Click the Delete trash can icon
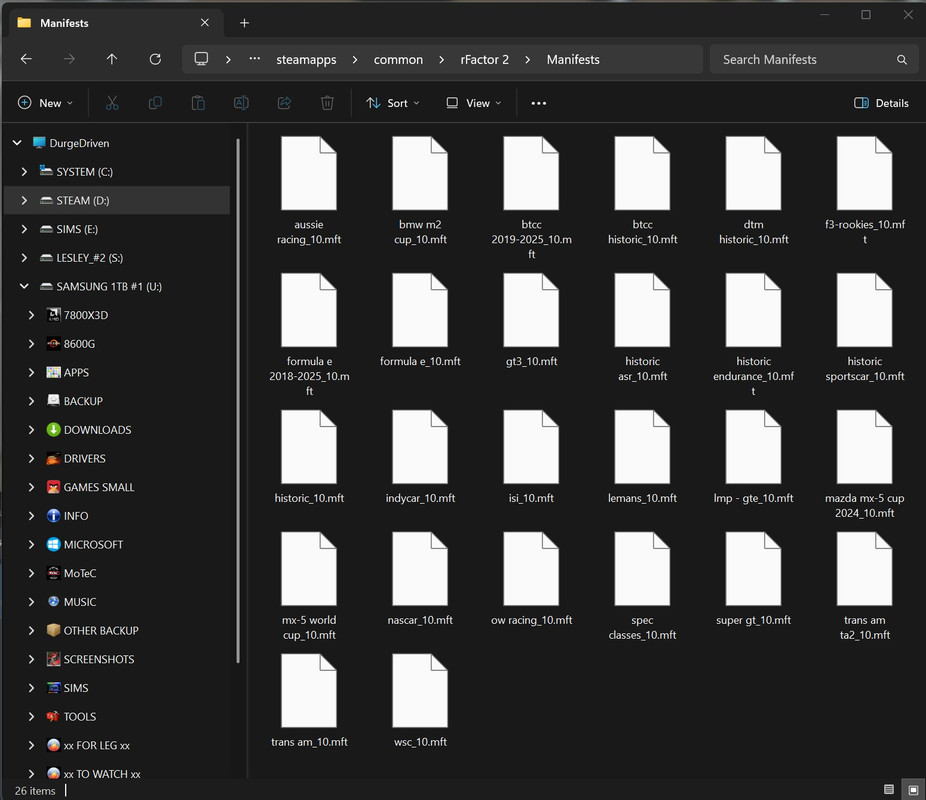The height and width of the screenshot is (800, 926). 327,103
